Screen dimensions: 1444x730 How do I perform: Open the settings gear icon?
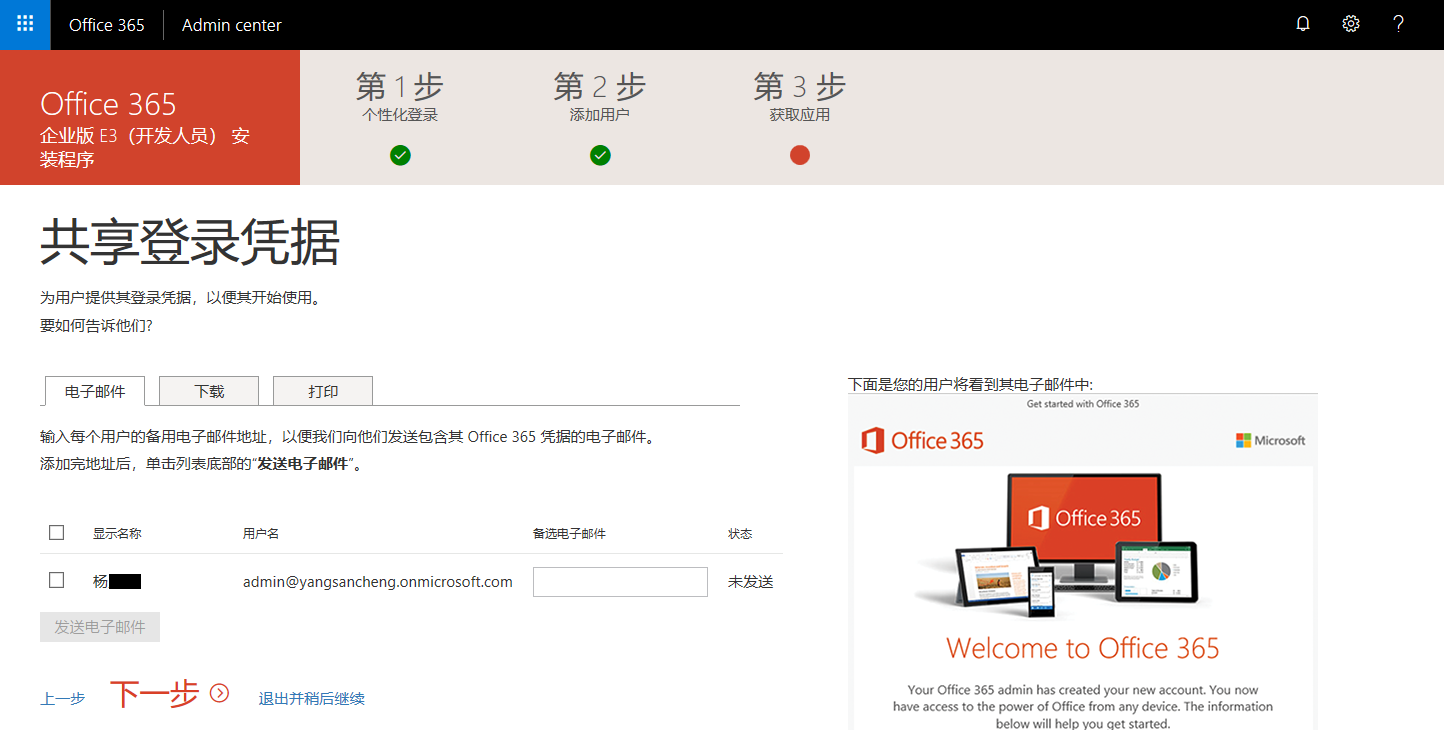(1351, 25)
